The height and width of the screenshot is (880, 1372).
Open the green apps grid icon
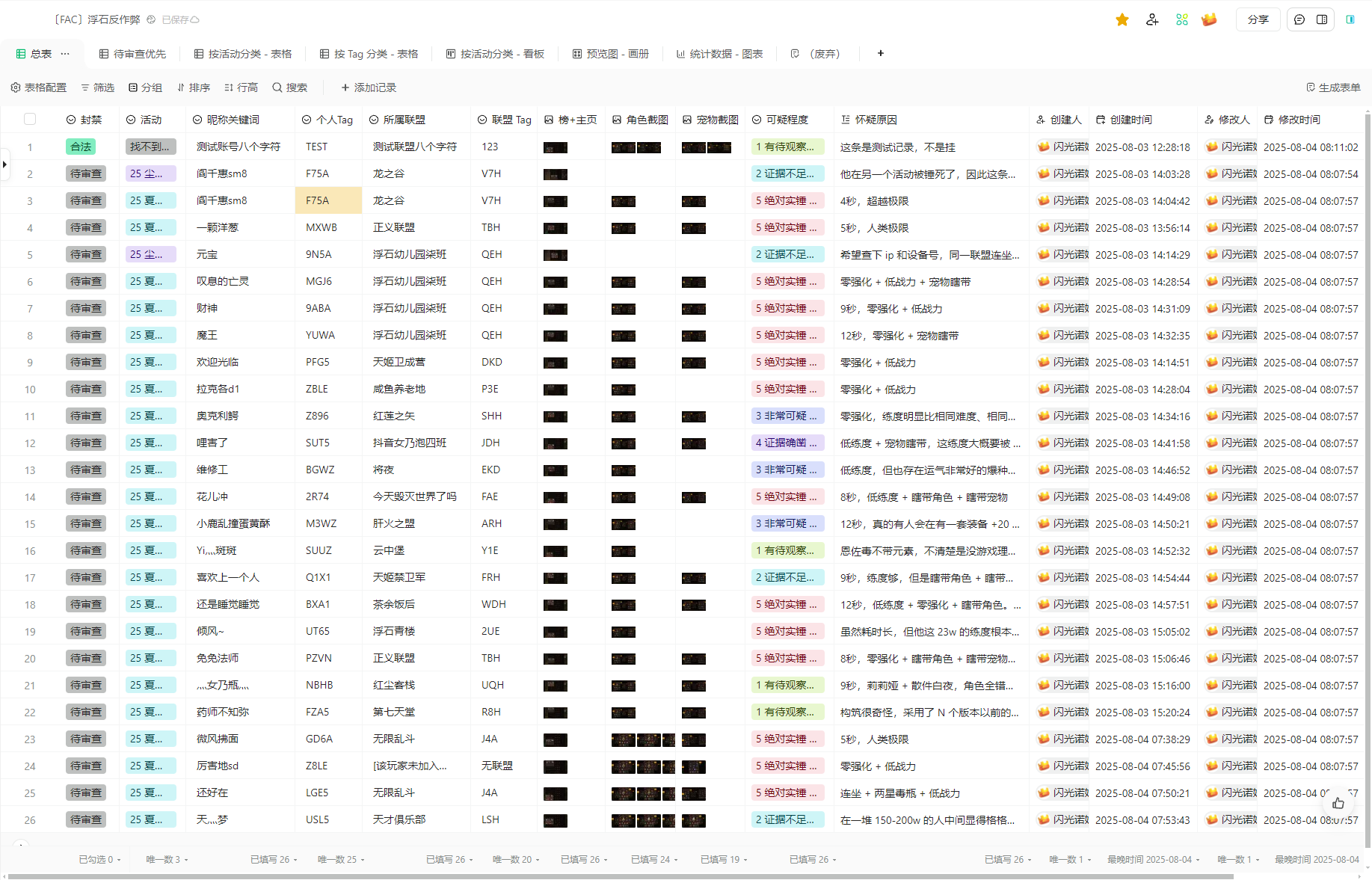pos(1182,20)
